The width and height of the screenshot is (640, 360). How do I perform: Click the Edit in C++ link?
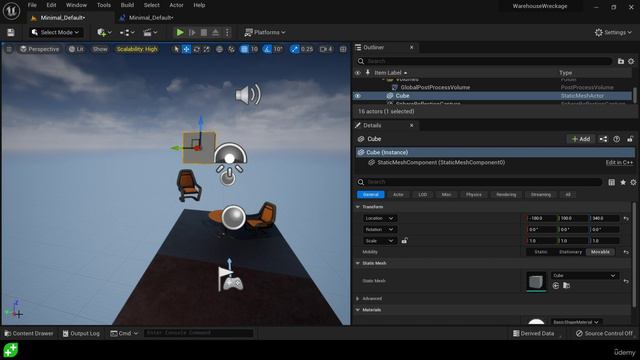(619, 162)
